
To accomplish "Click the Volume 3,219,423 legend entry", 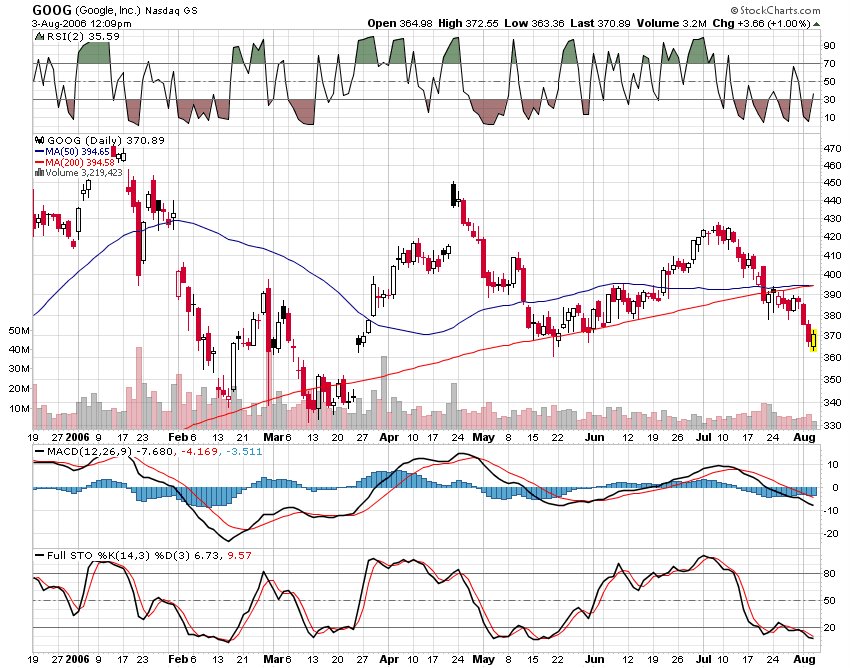I will 84,172.
